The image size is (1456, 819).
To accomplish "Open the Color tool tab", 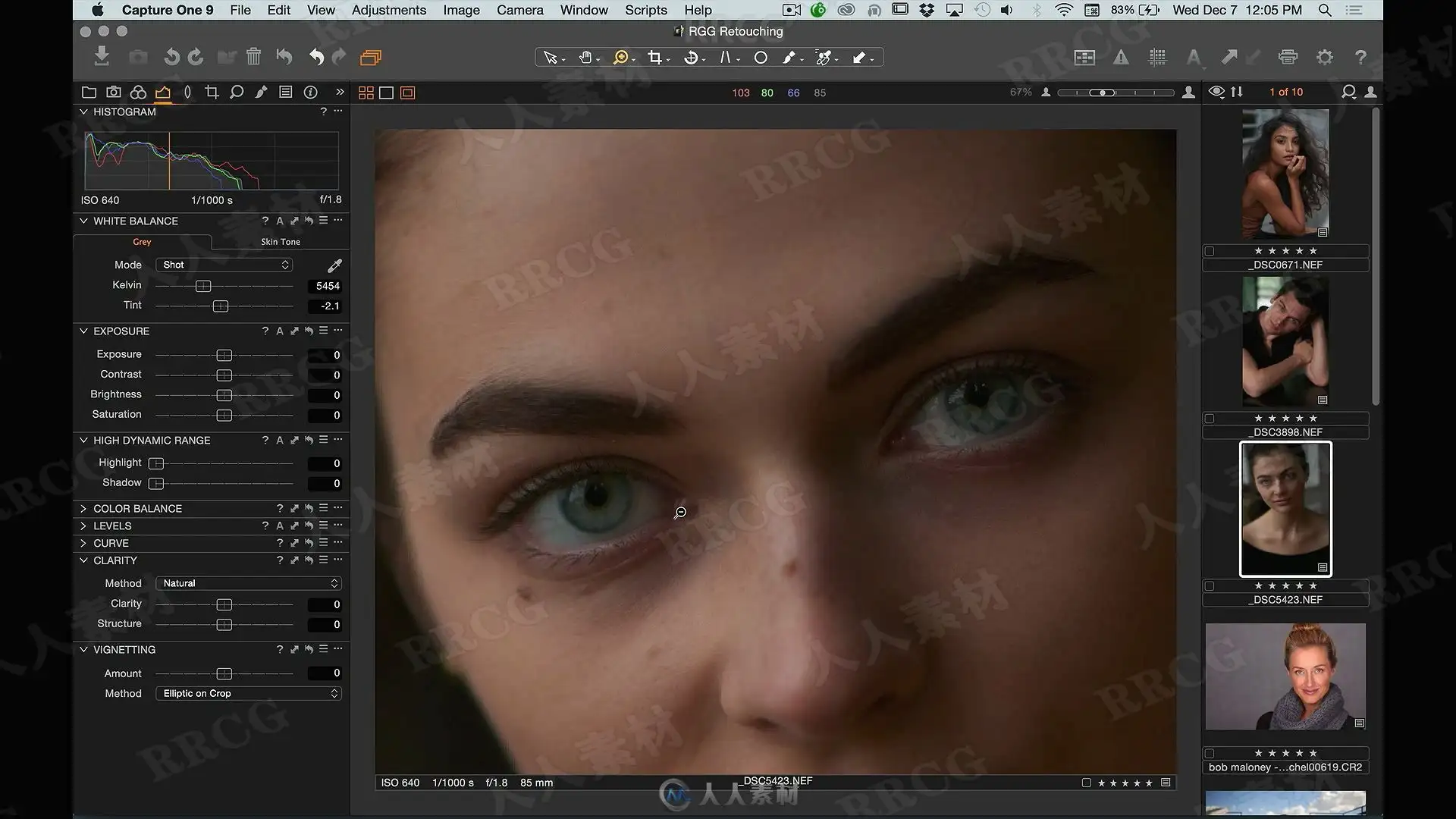I will coord(138,93).
